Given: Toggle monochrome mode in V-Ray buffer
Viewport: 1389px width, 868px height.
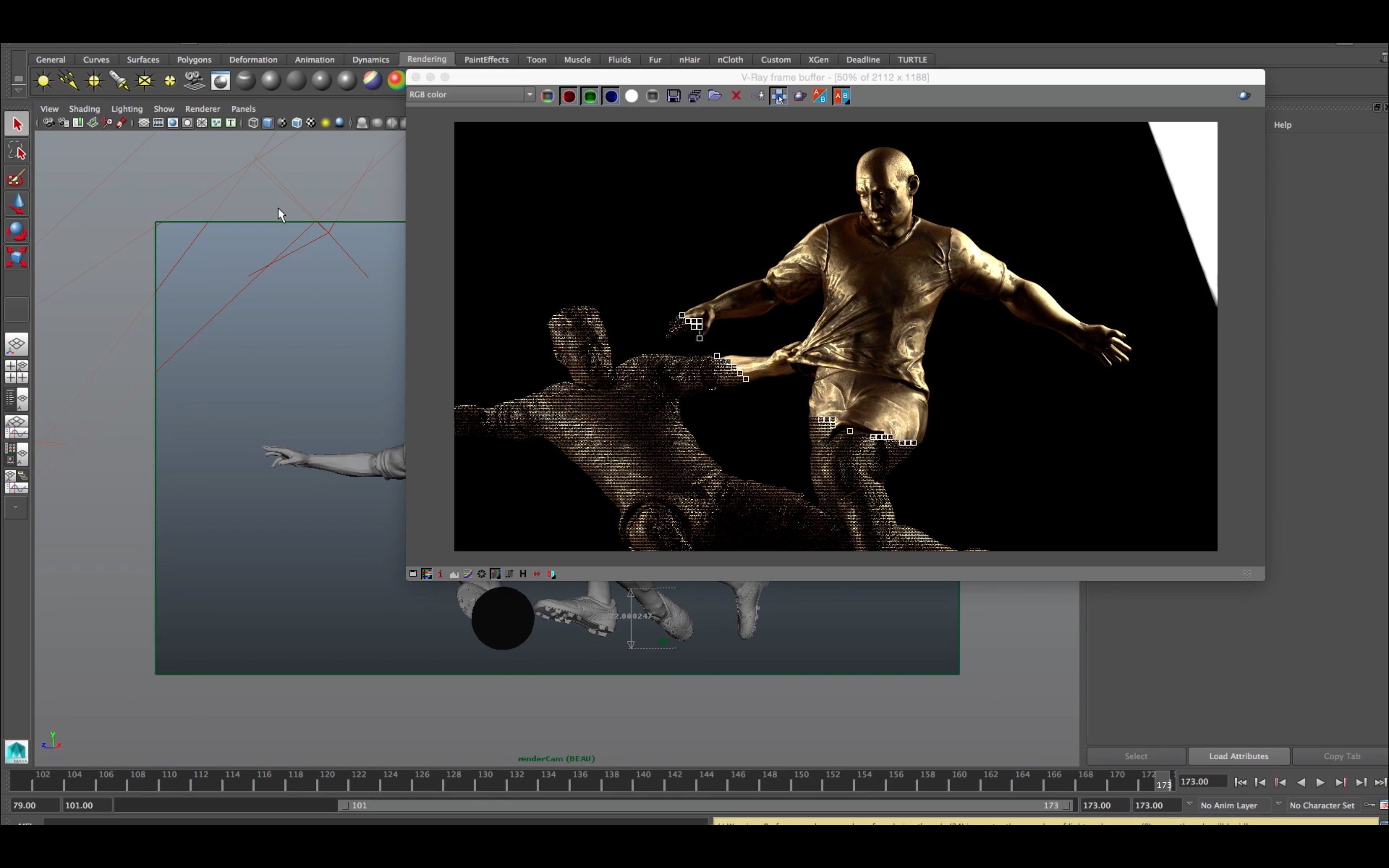Looking at the screenshot, I should click(652, 96).
